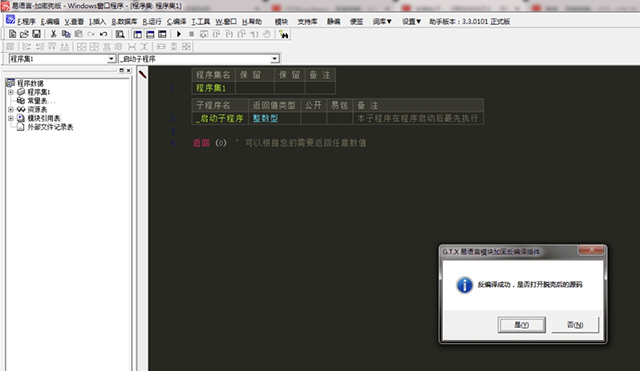Click the New file toolbar icon
This screenshot has height=371, width=640.
(13, 34)
